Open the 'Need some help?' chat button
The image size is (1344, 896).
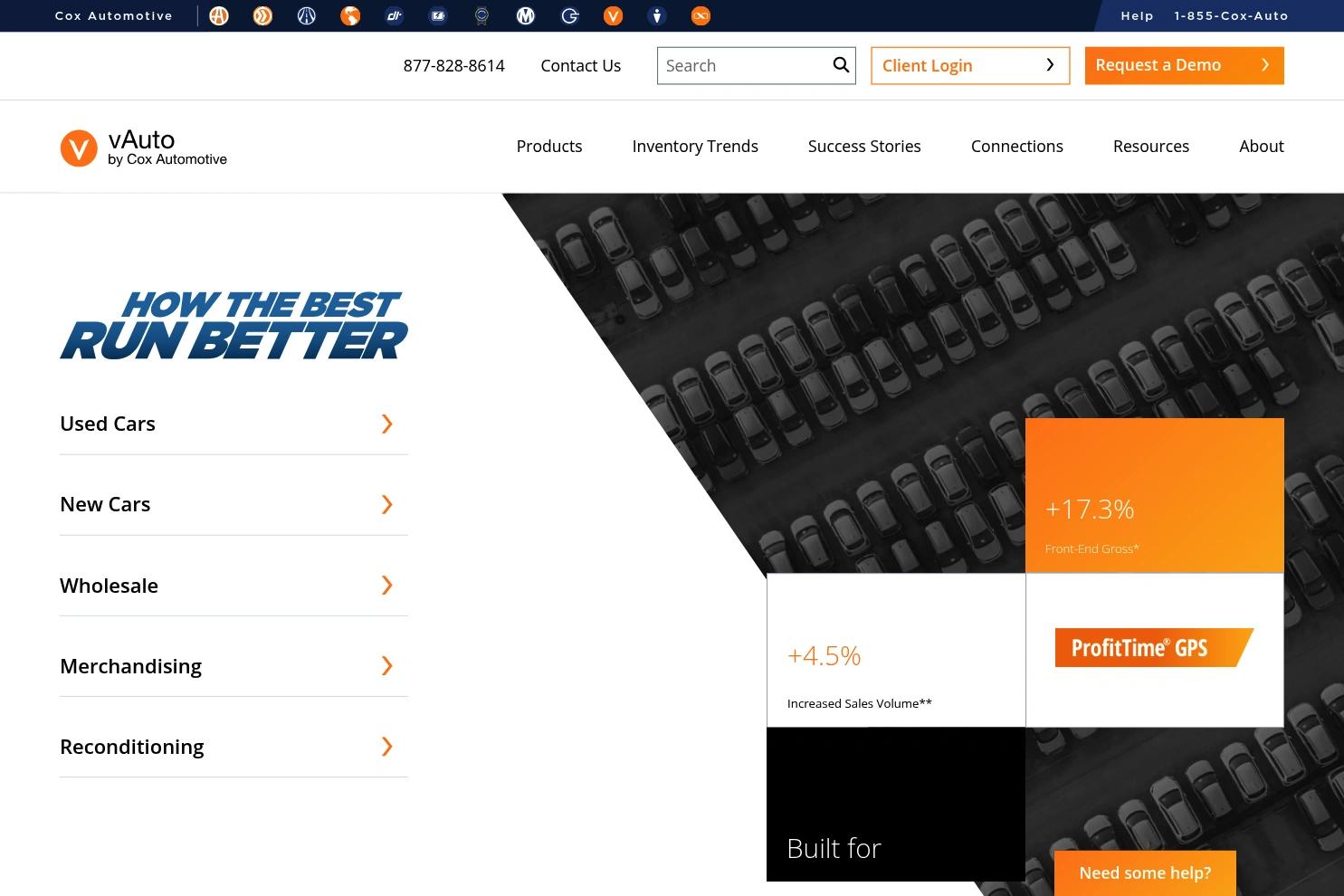[1145, 873]
